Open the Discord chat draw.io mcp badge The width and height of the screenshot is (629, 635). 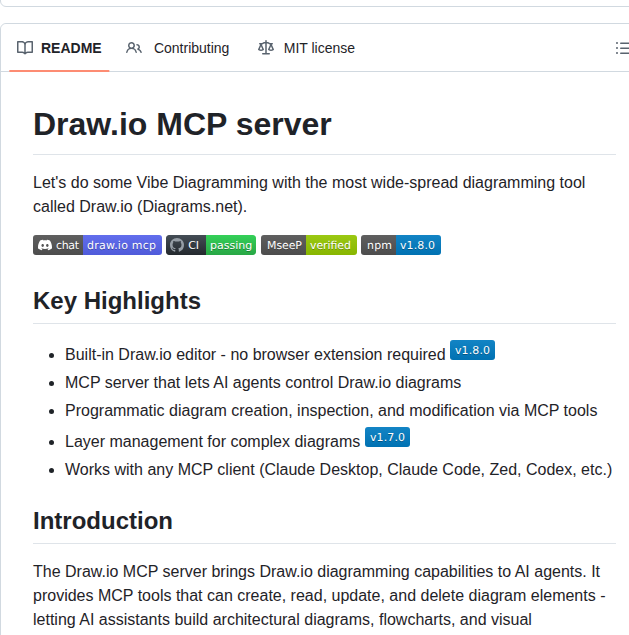pos(97,245)
